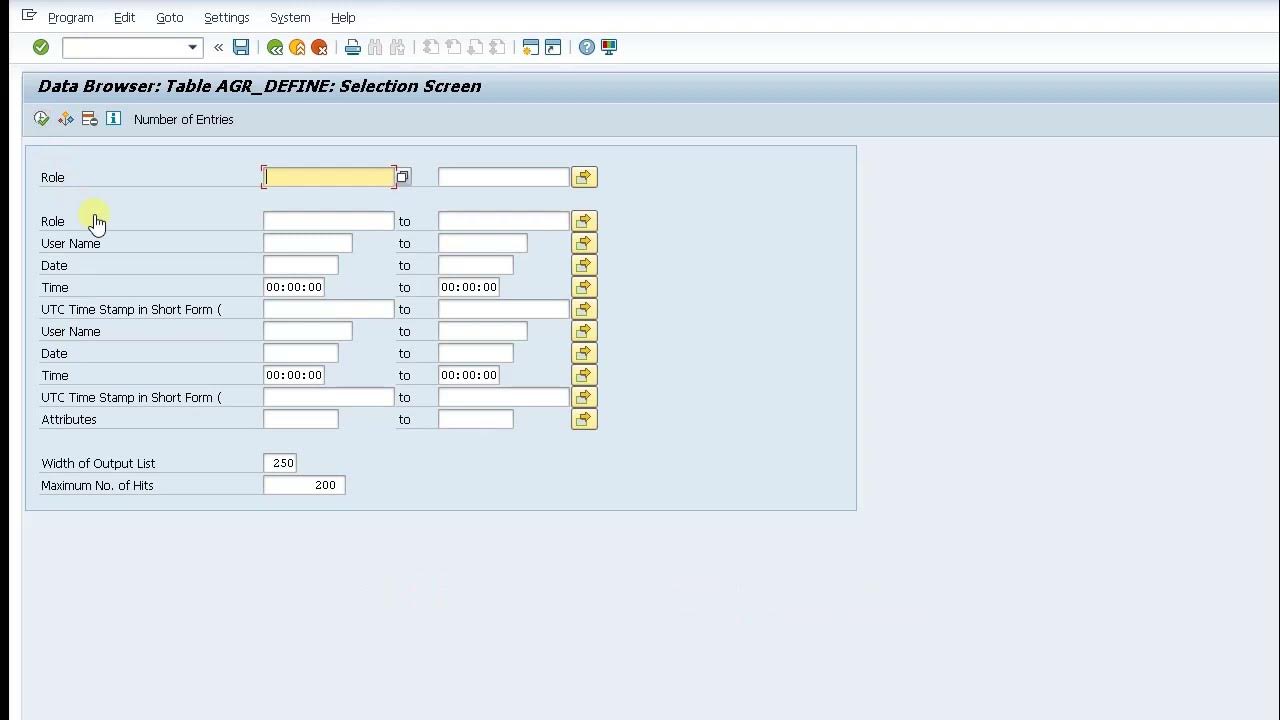Viewport: 1280px width, 720px height.
Task: Click the second User Name to-value field
Action: [482, 331]
